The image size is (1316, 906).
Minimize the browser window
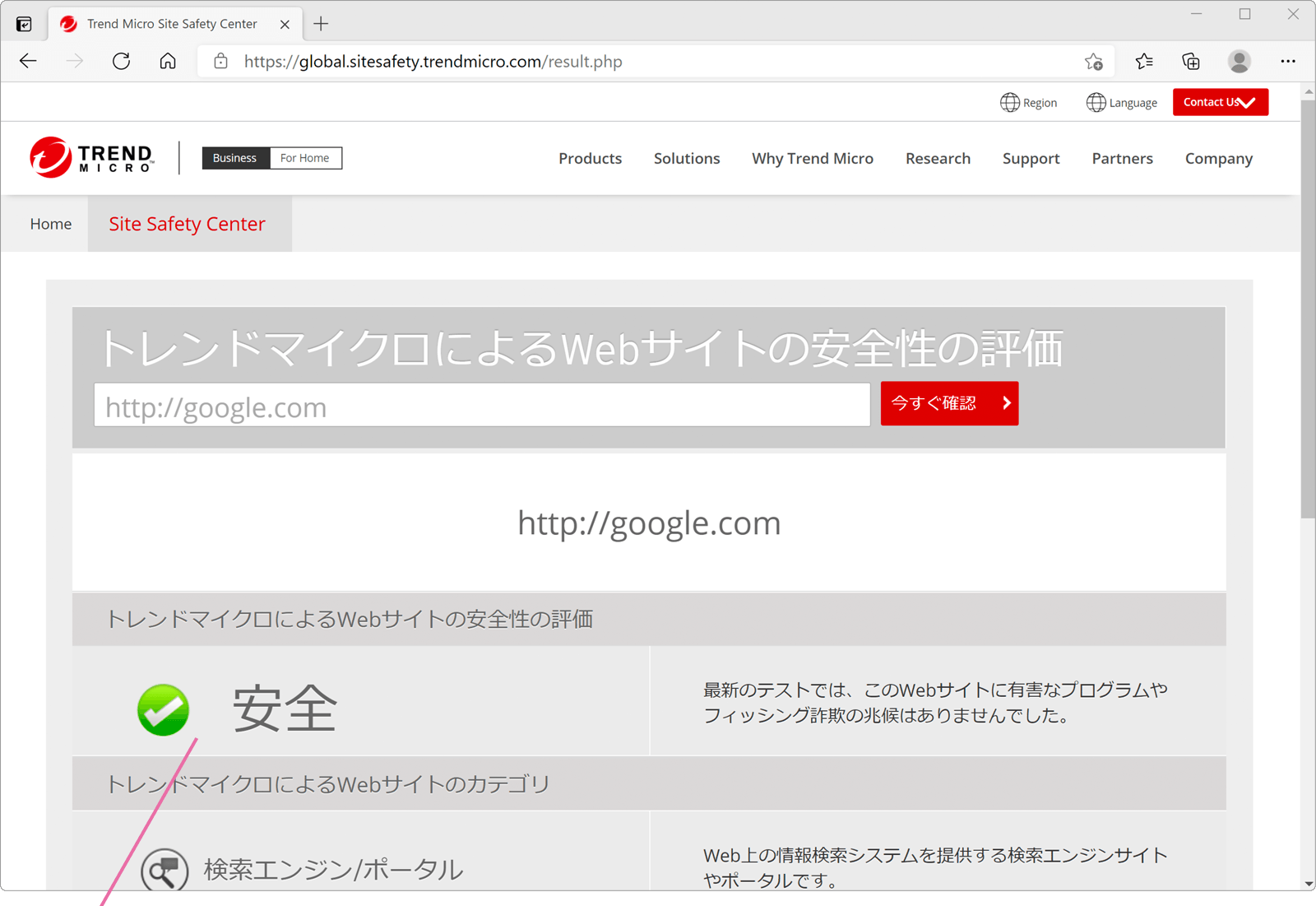tap(1197, 14)
